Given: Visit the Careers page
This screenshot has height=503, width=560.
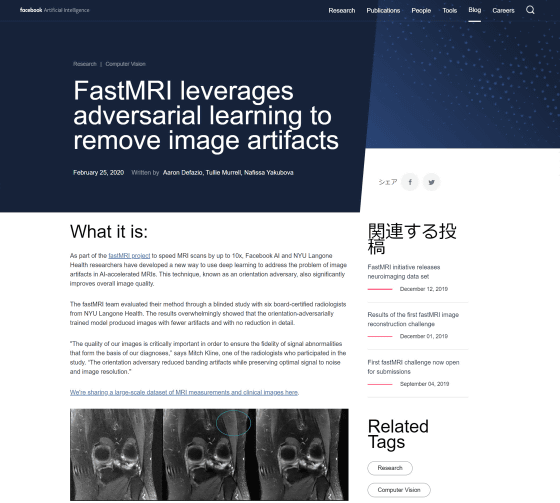Looking at the screenshot, I should point(503,11).
